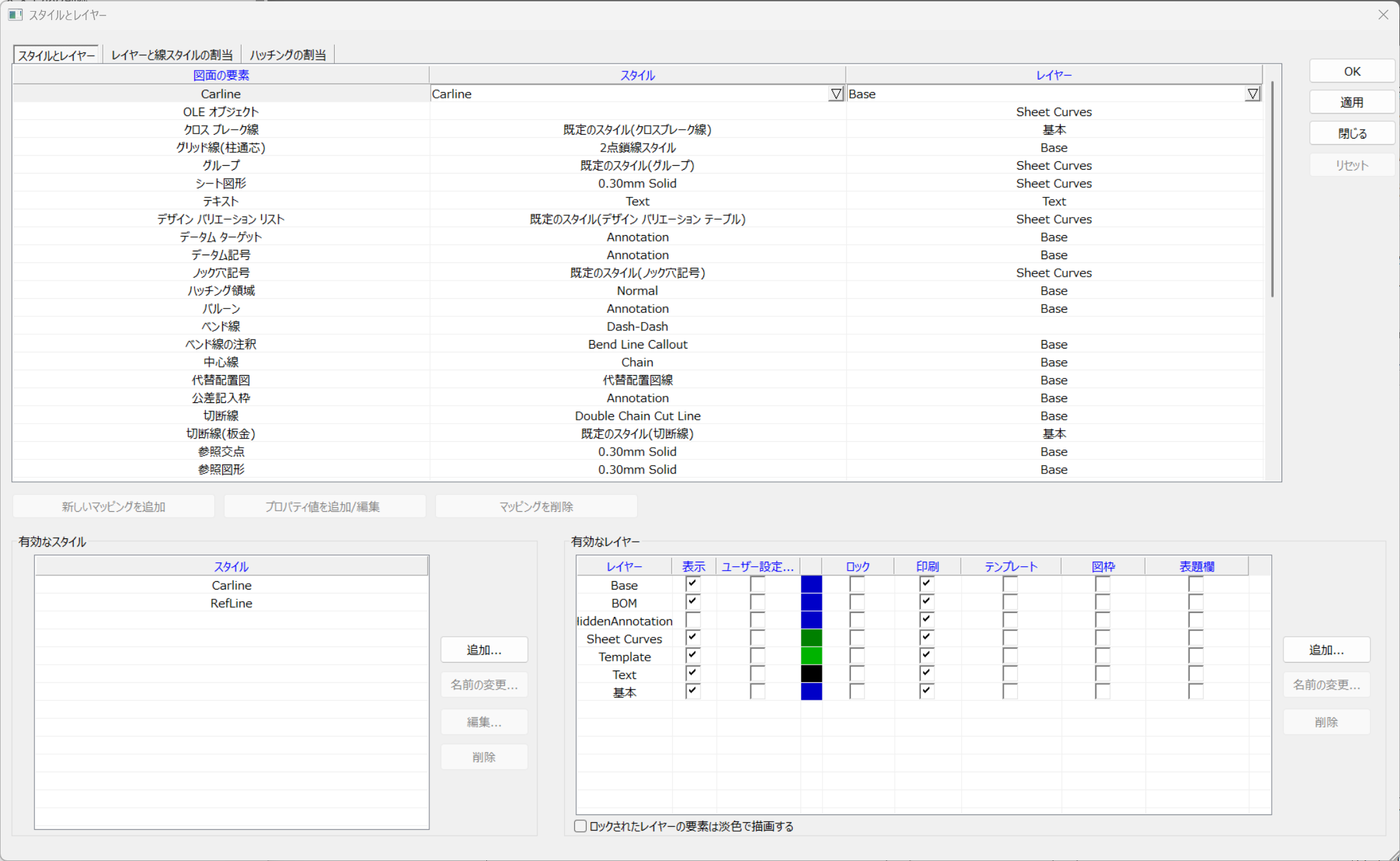Sort by the スタイル column header
Screen dimensions: 1400x861
point(637,75)
